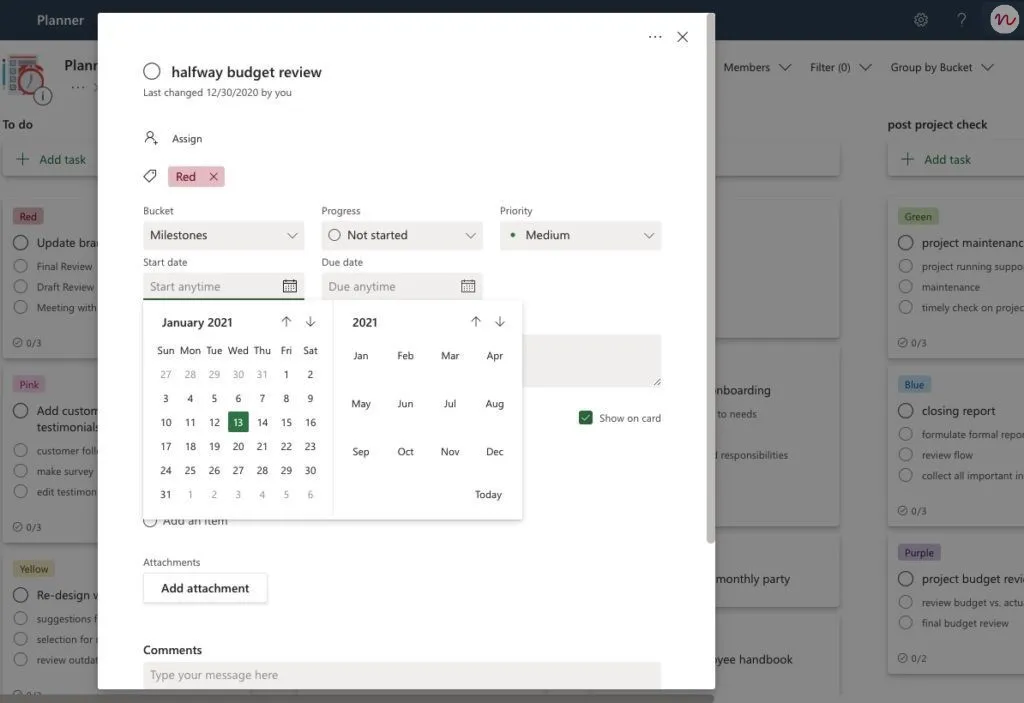
Task: Remove the Red label with X
Action: tap(214, 176)
